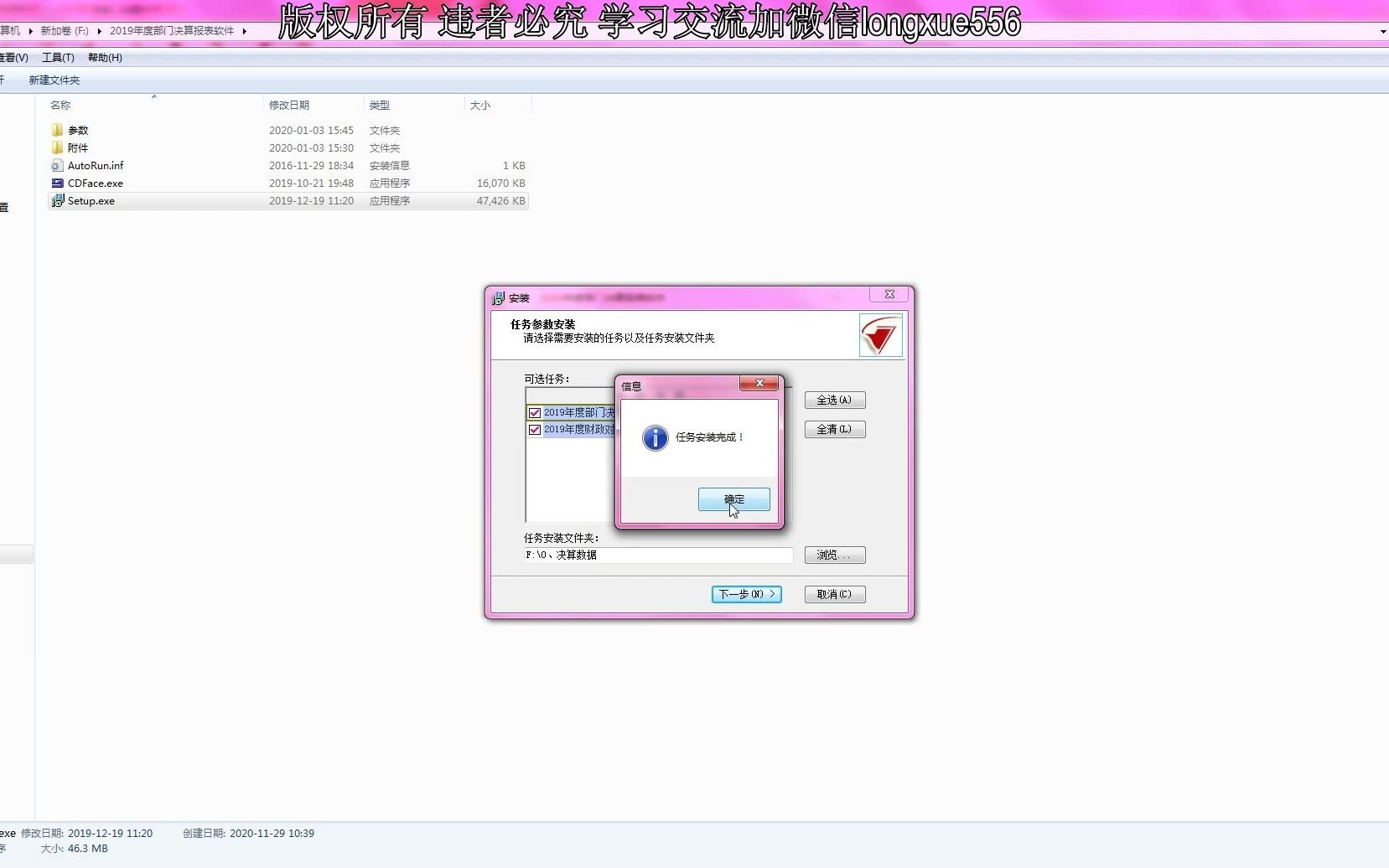This screenshot has width=1389, height=868.
Task: Cancel installation with 取消(C) button
Action: coord(835,594)
